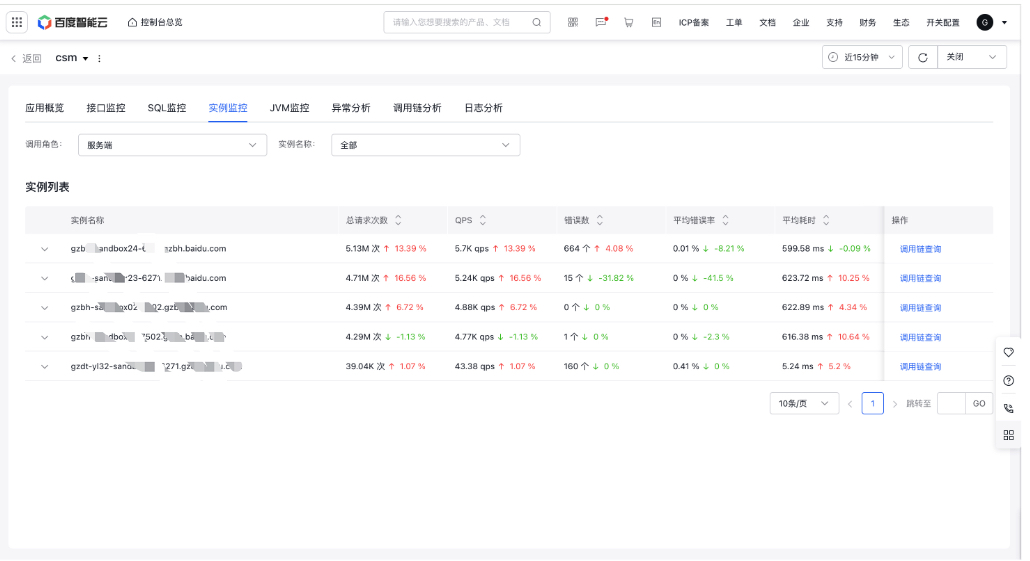Open 控制台总览 home link
Viewport: 1030px width, 561px height.
(x=155, y=22)
